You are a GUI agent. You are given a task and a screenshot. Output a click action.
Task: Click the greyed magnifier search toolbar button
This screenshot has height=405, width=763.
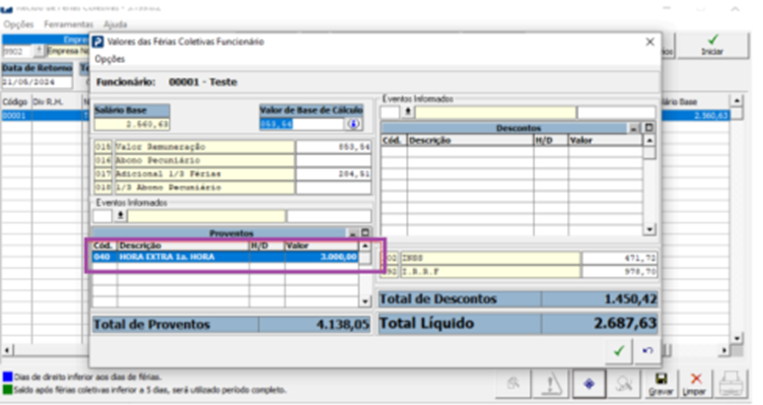[624, 384]
